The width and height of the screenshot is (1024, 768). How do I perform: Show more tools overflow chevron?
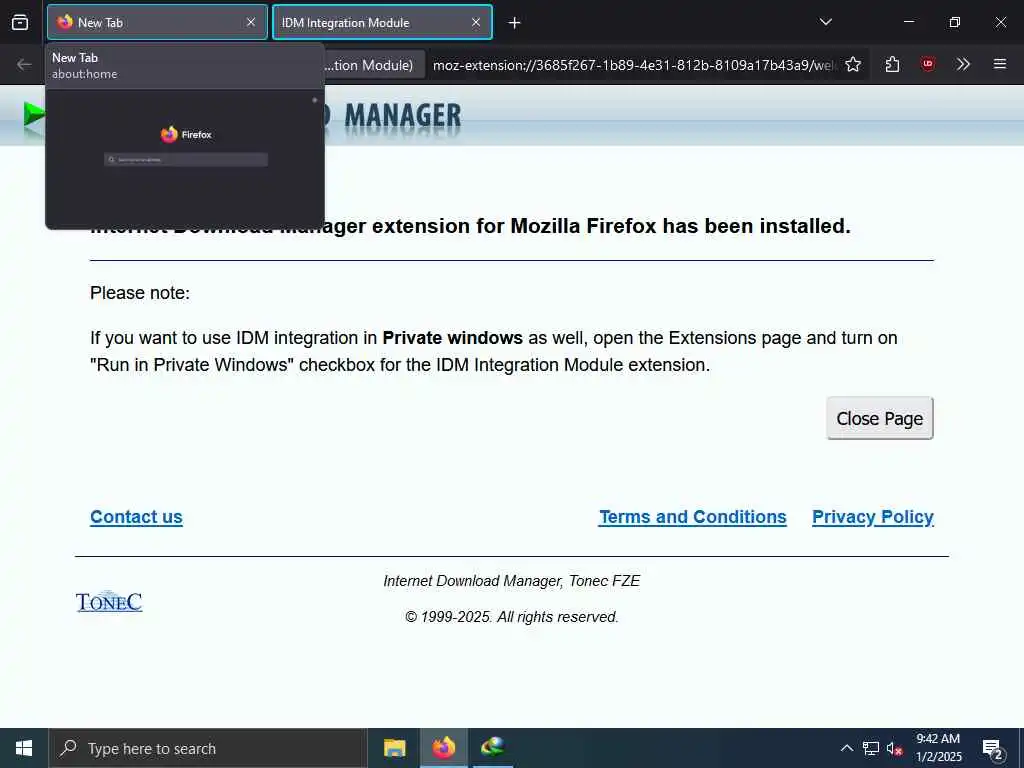pos(963,64)
